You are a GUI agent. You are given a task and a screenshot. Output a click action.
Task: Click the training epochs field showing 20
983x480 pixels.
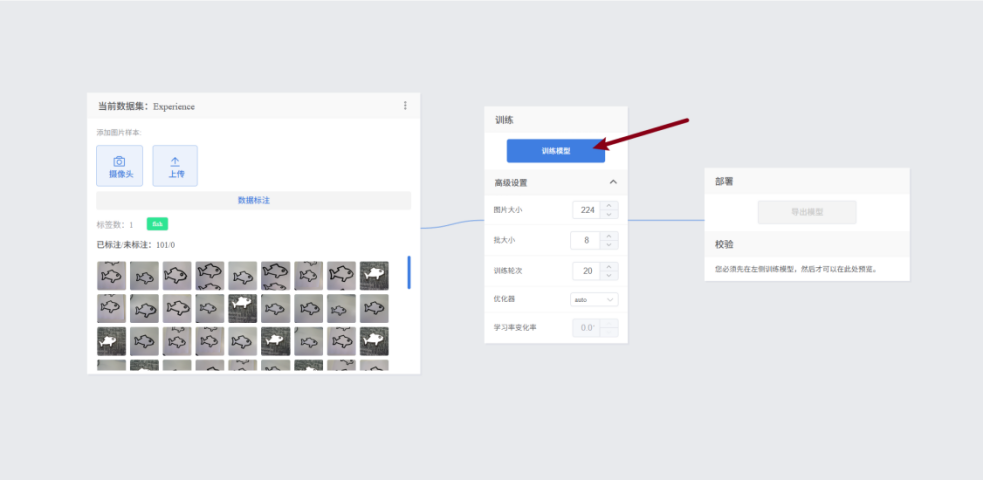(x=587, y=270)
